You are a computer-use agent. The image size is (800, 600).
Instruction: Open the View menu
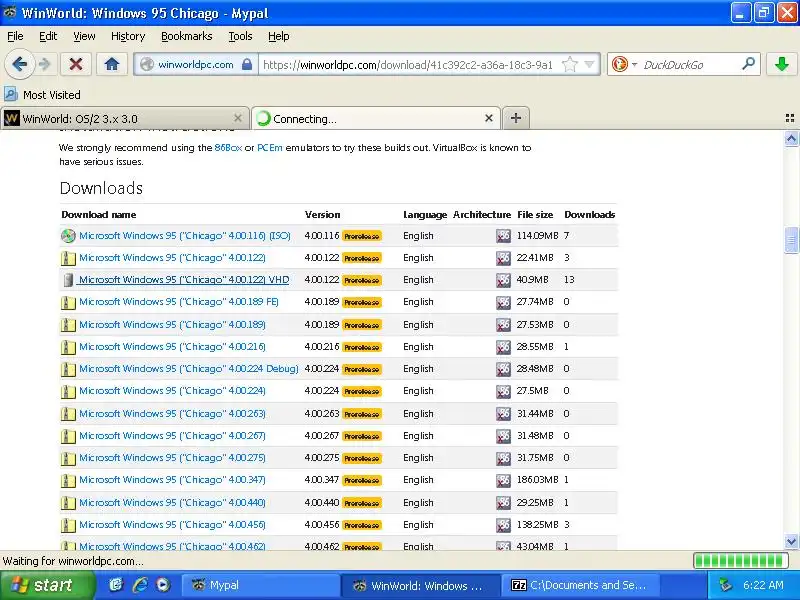tap(84, 36)
